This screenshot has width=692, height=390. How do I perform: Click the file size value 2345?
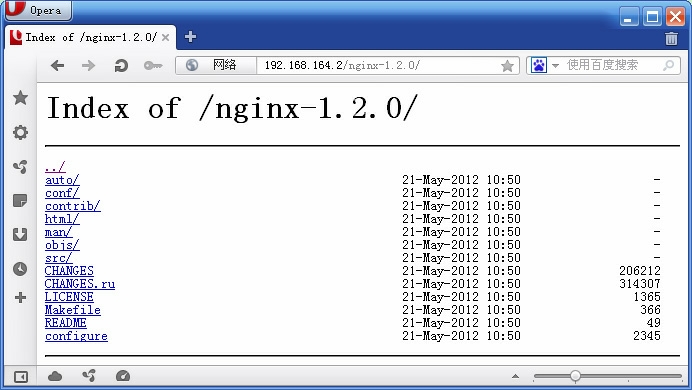647,336
